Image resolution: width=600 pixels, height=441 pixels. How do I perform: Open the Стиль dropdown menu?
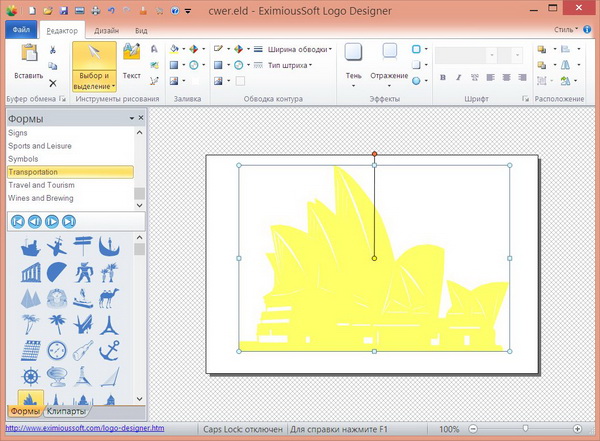(566, 31)
